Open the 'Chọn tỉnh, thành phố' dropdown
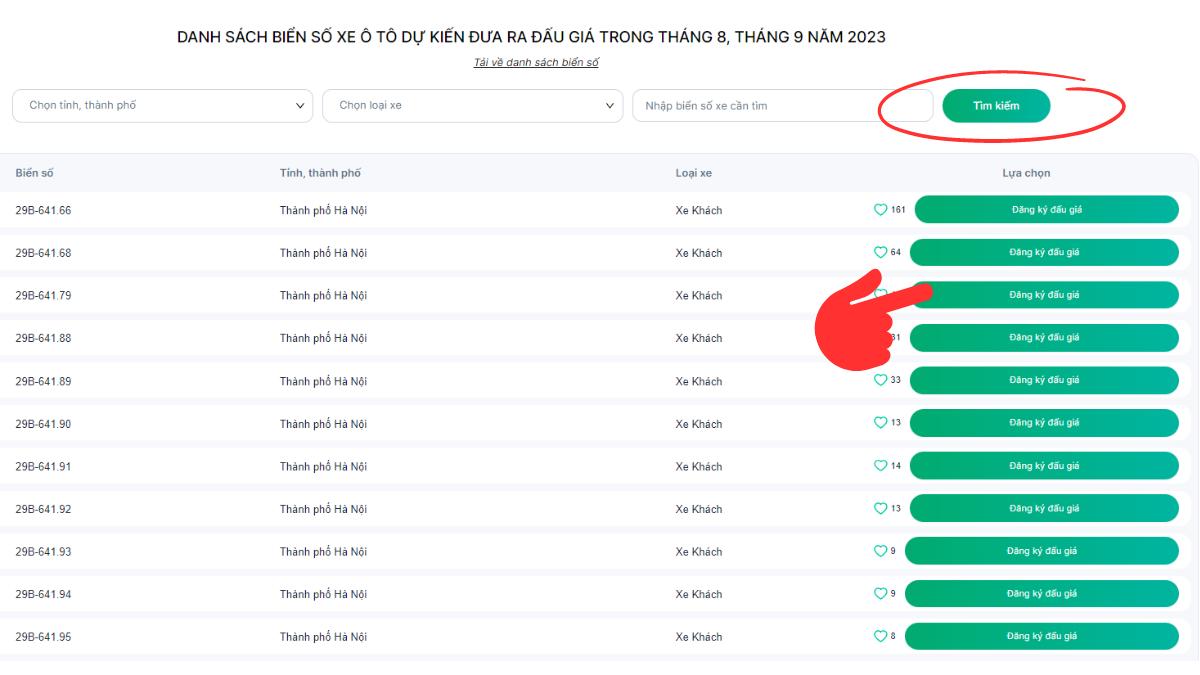 (162, 106)
